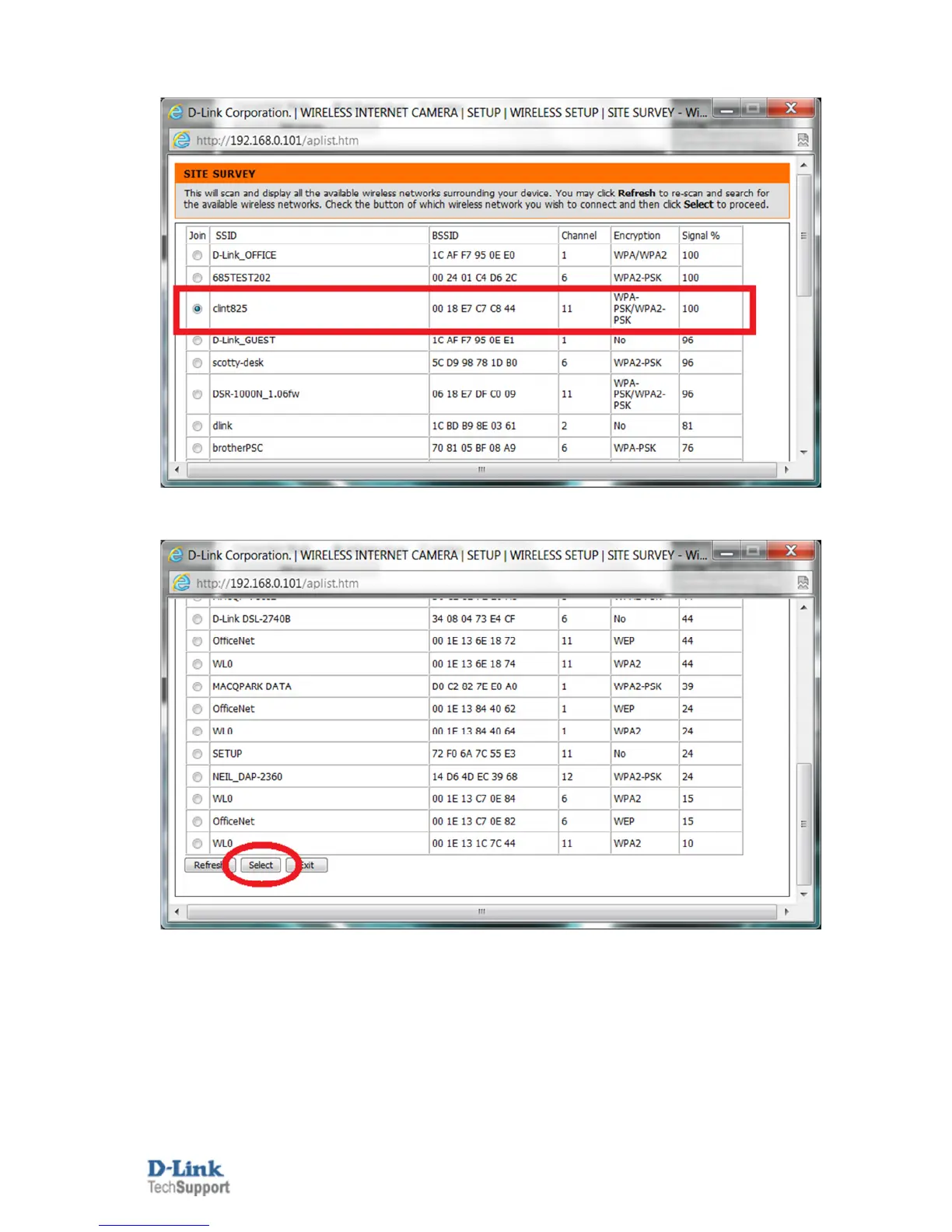Click the BSSID column header

(x=446, y=236)
